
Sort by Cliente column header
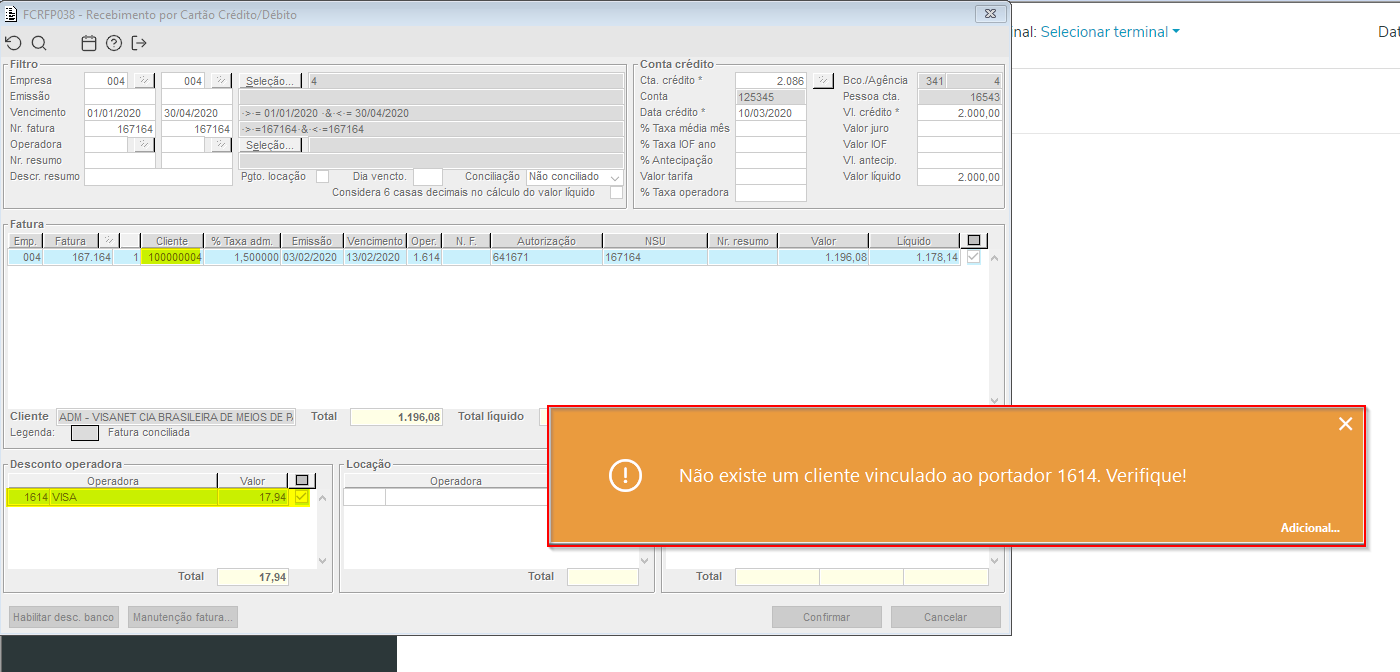(172, 241)
